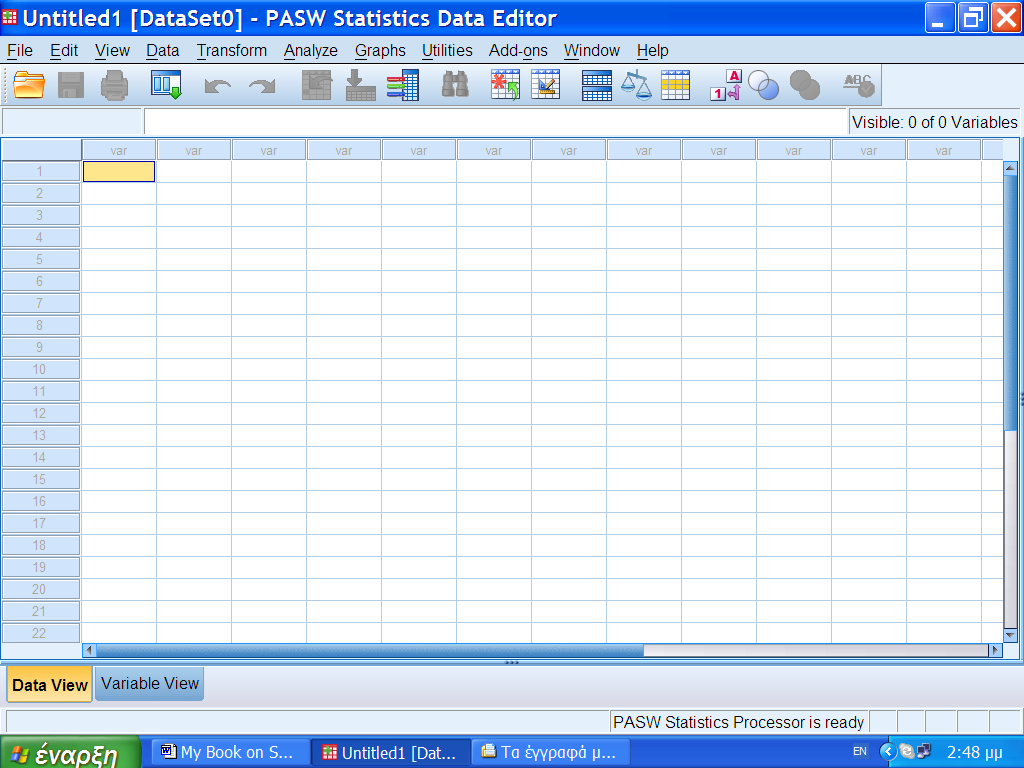Click the EN language indicator
The height and width of the screenshot is (768, 1024).
(860, 752)
